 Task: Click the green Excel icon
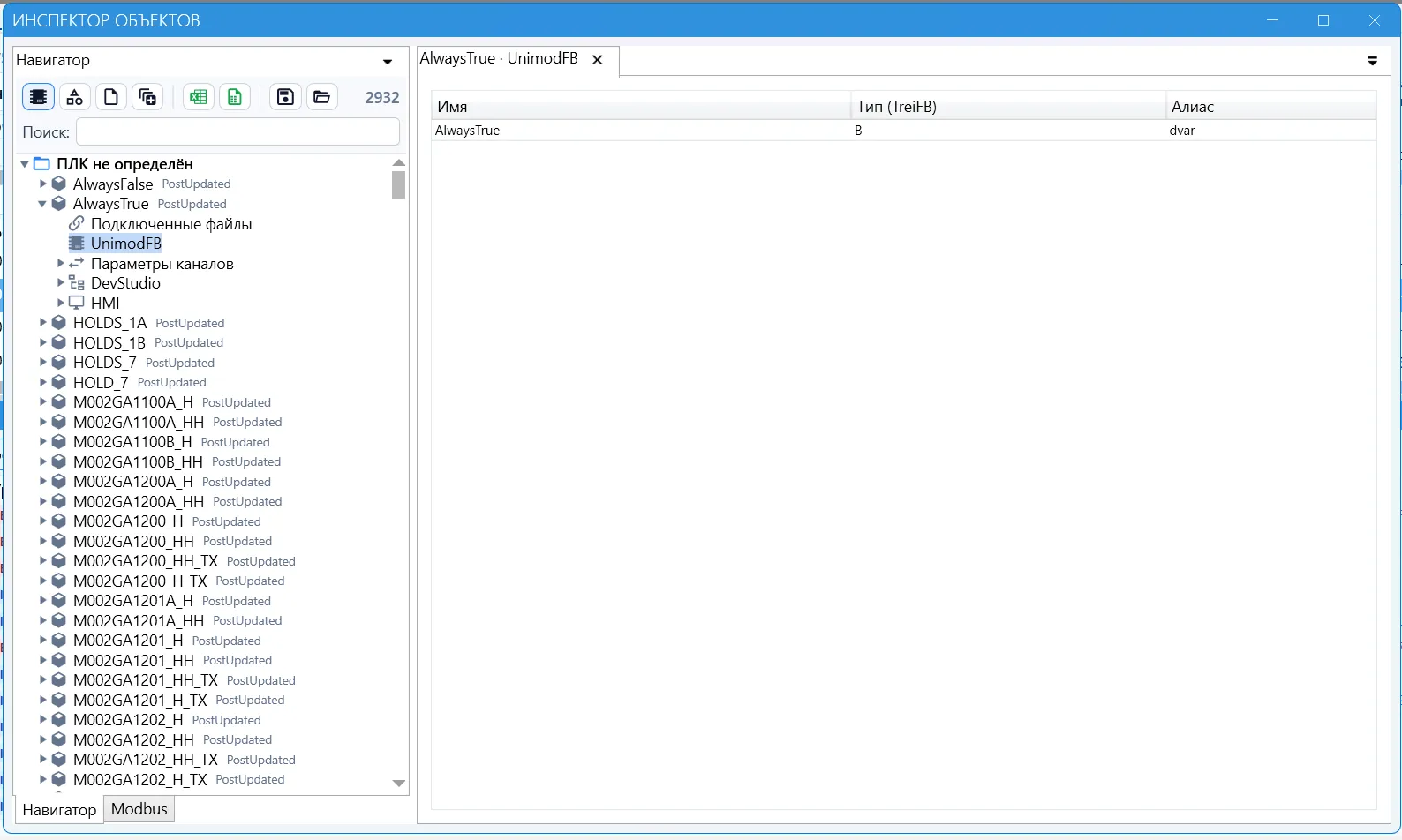[x=199, y=97]
